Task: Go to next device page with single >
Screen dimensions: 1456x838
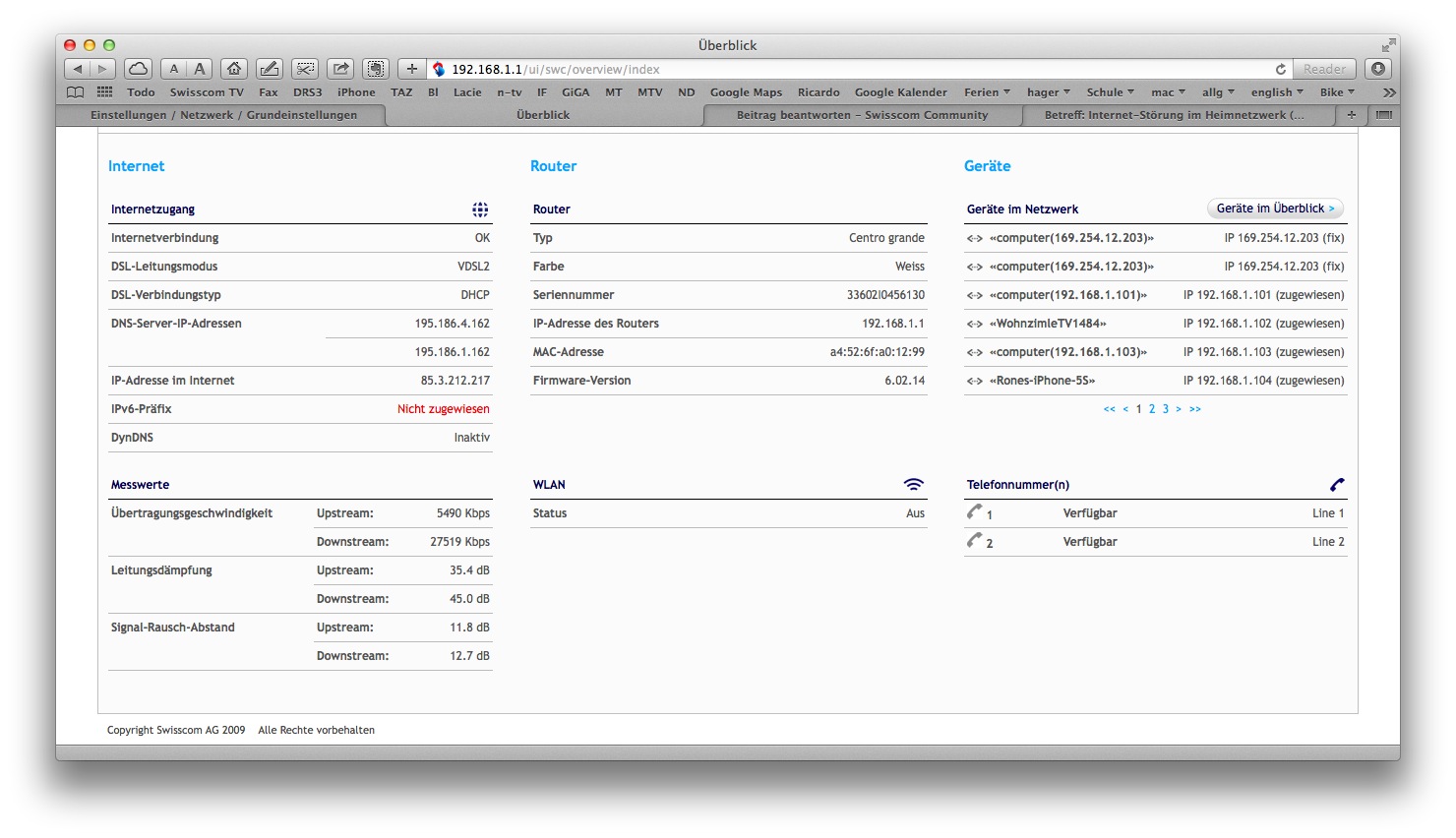Action: point(1179,409)
